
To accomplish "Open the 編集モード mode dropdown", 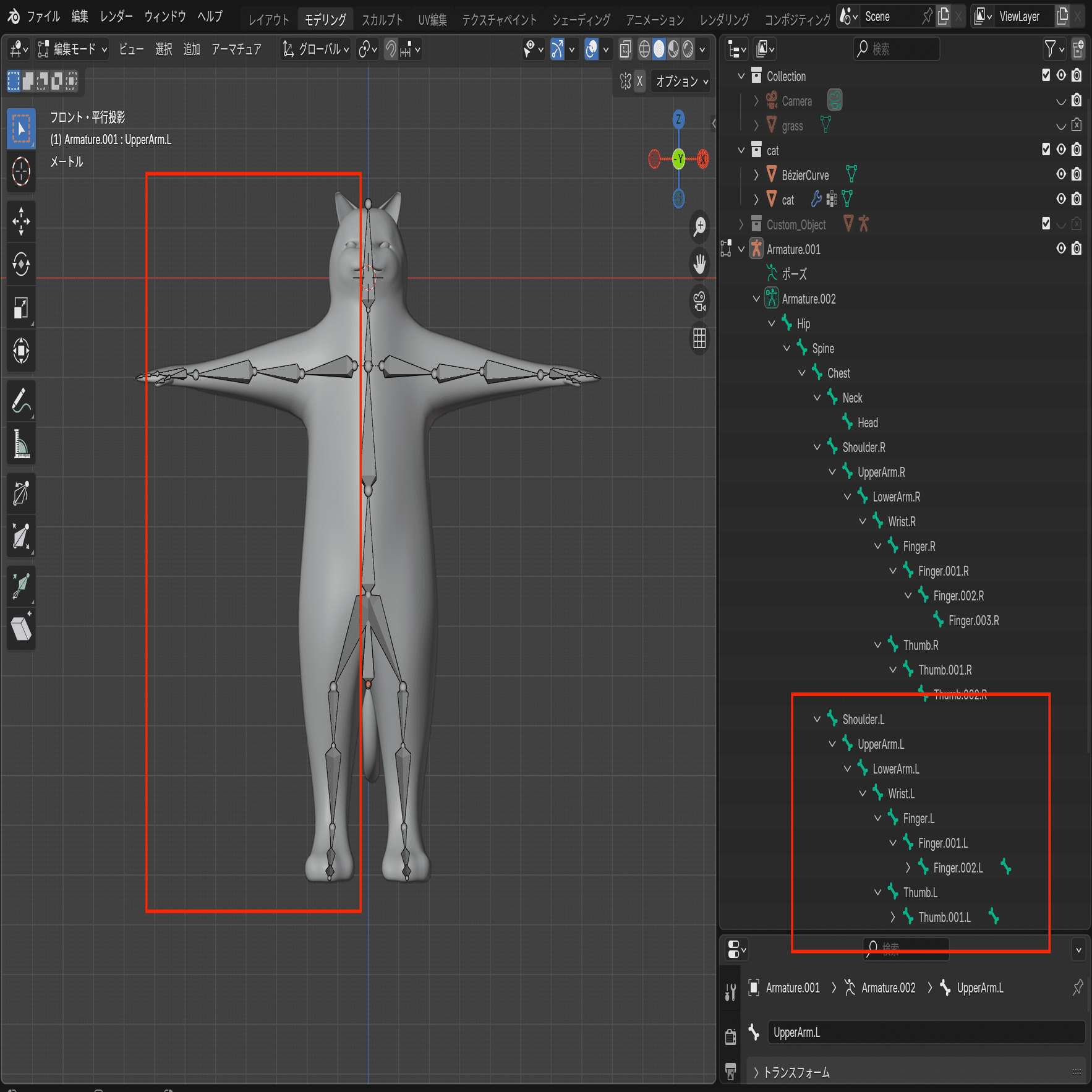I will pos(72,49).
